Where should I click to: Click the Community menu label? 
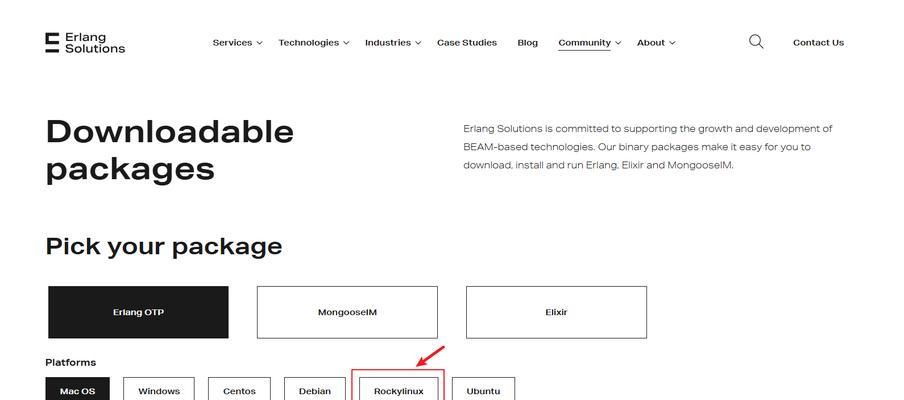point(584,43)
